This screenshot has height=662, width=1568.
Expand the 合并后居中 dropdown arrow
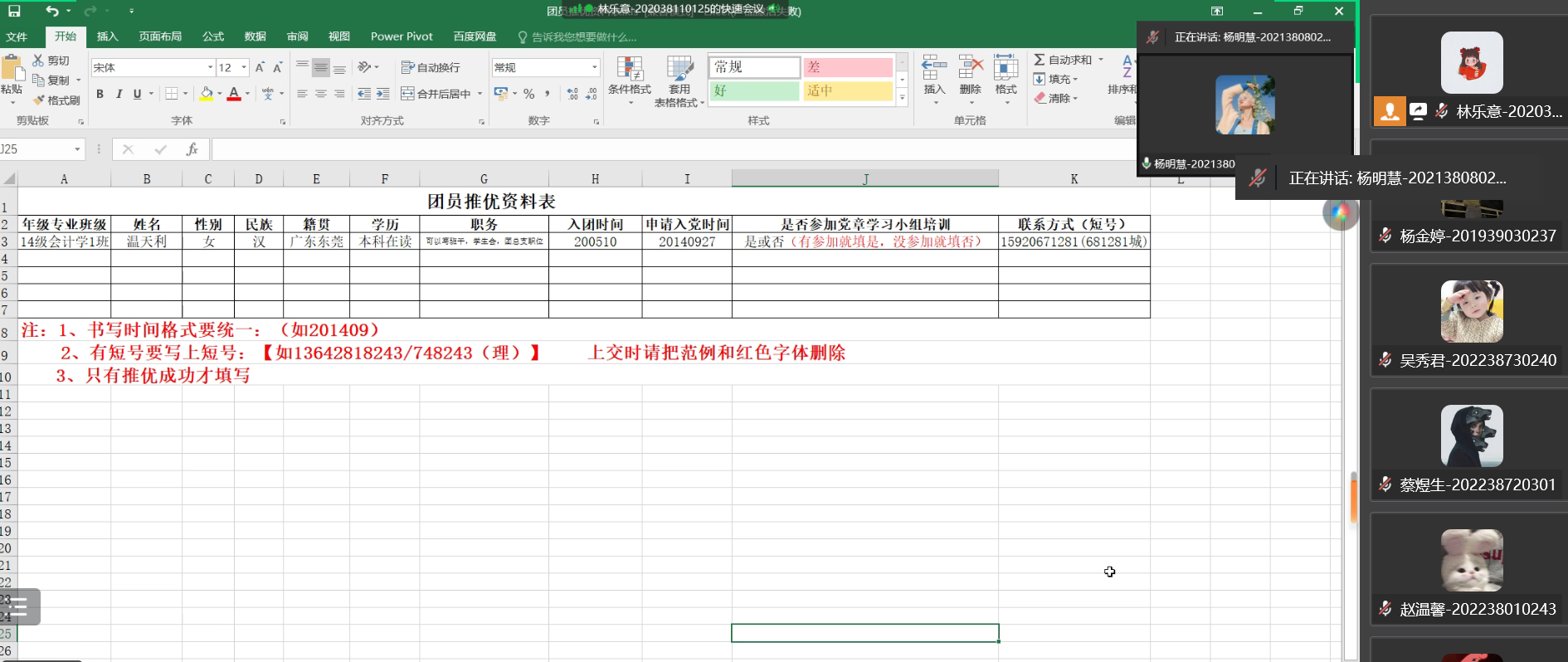click(x=479, y=94)
